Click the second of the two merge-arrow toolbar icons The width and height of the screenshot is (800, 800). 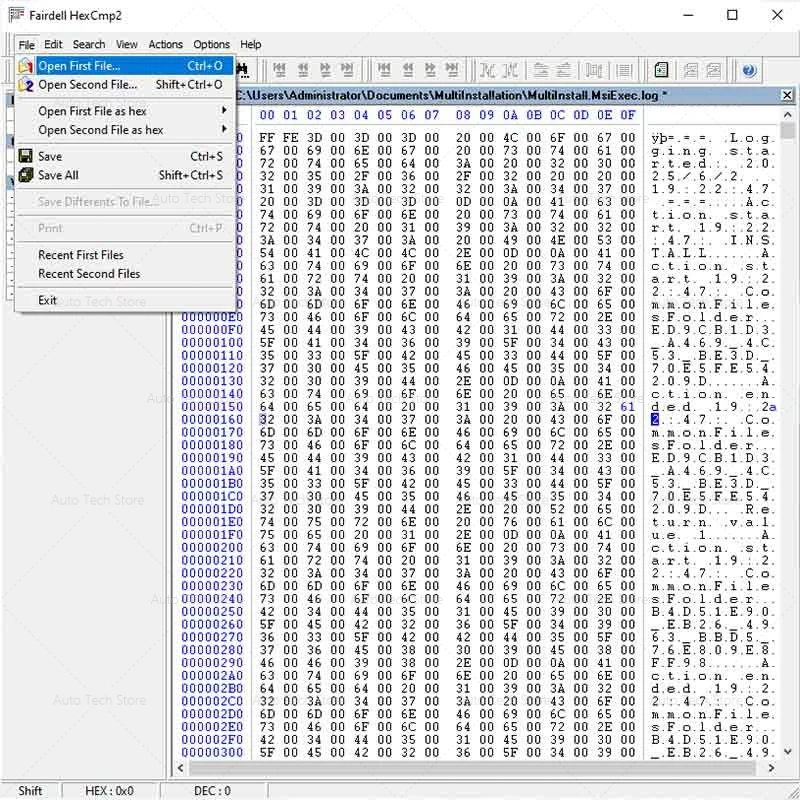click(x=511, y=70)
